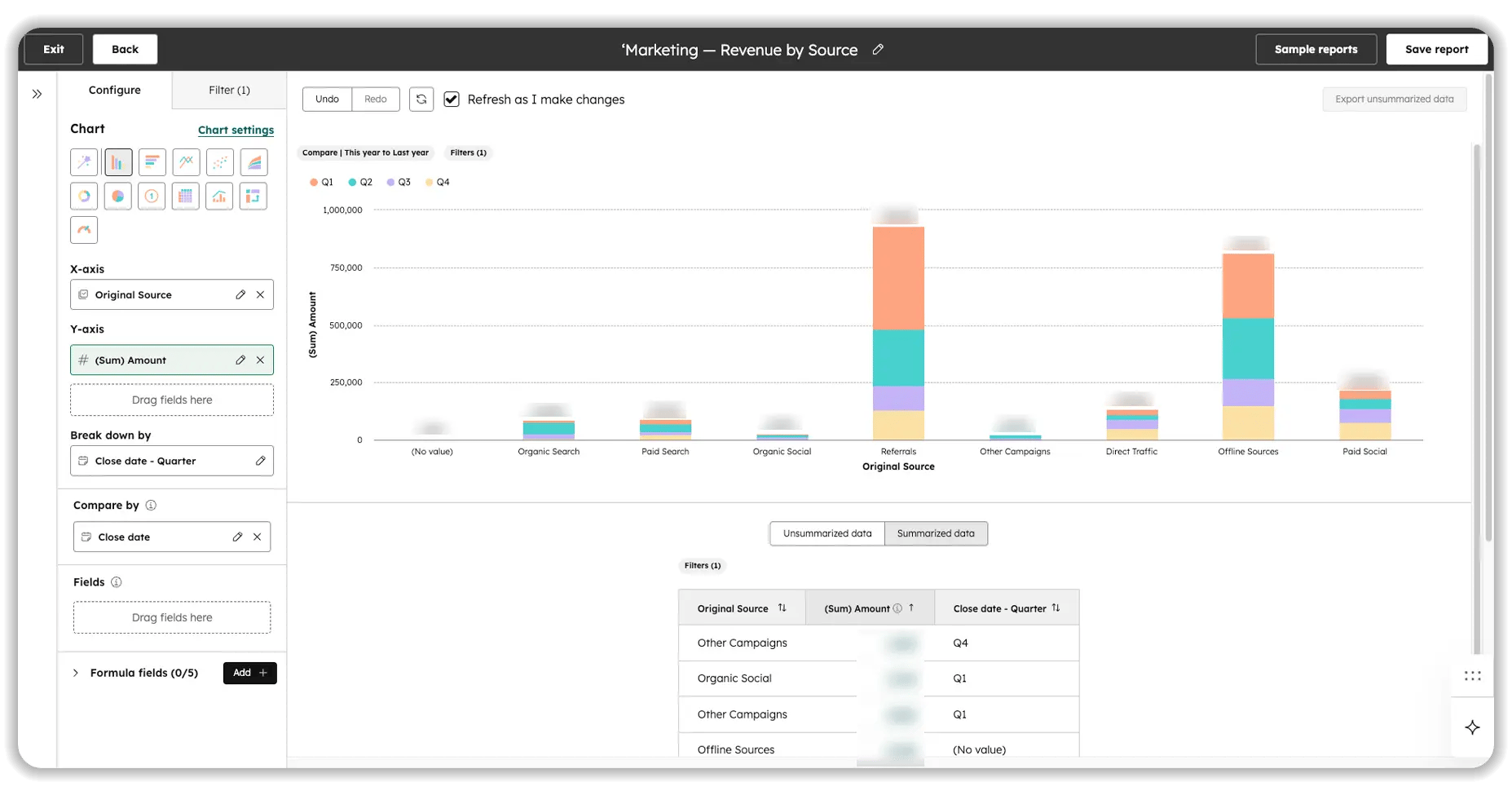Select the Summarized data tab
1512x791 pixels.
936,533
